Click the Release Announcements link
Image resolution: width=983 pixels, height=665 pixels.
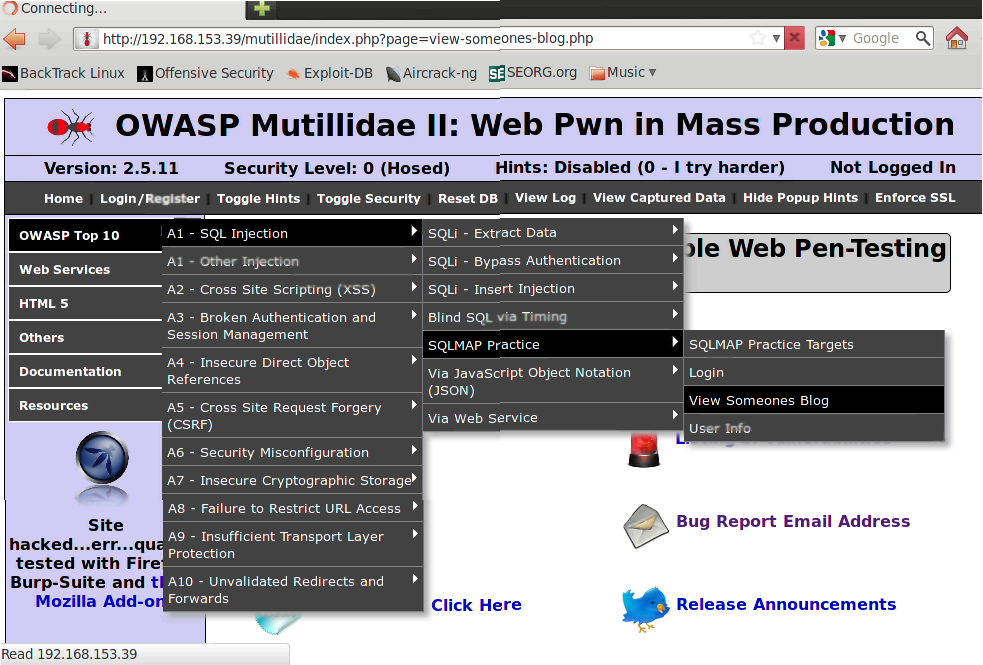[x=786, y=604]
